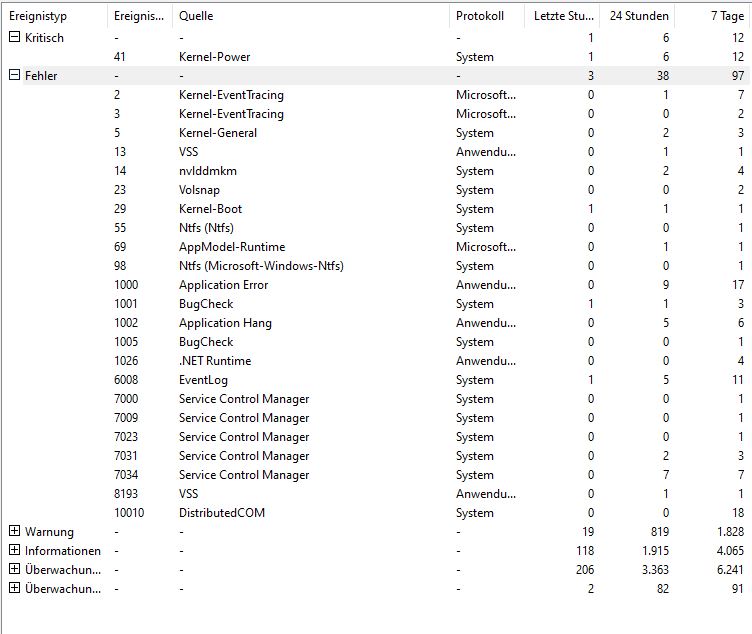
Task: Select the Kernel-Power event 41 row
Action: (376, 57)
